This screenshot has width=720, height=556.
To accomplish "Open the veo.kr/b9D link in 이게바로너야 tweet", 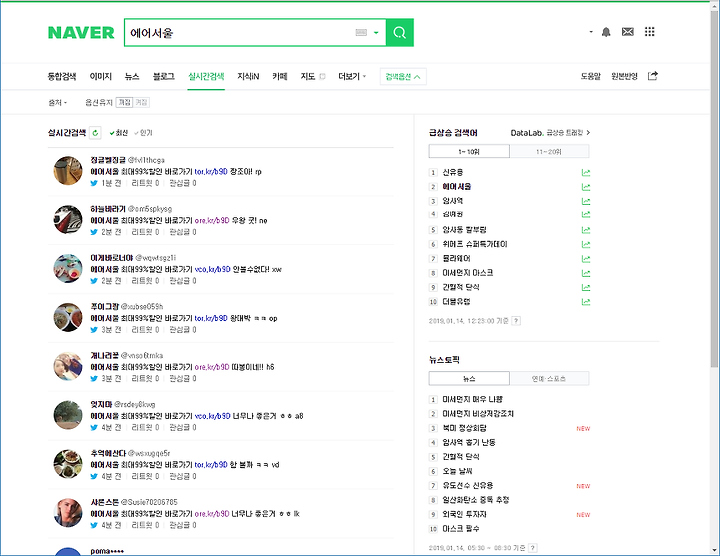I will click(212, 269).
